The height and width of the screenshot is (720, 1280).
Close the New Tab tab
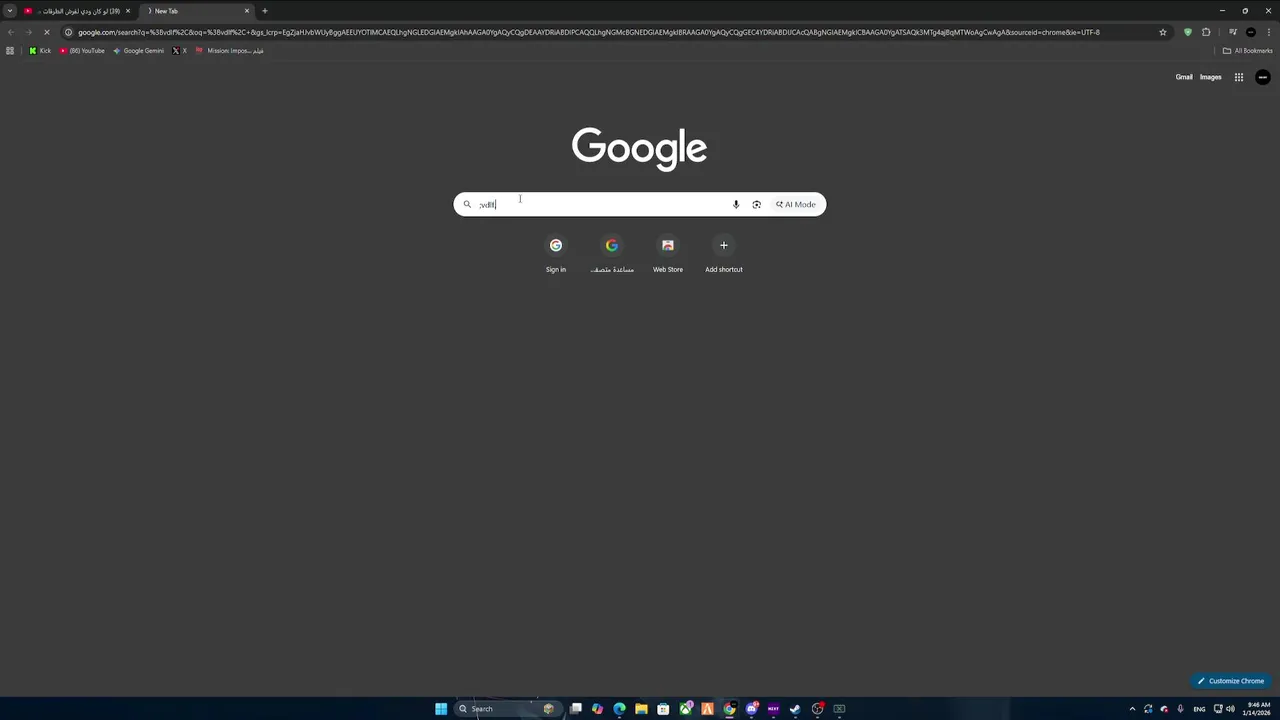[x=247, y=11]
